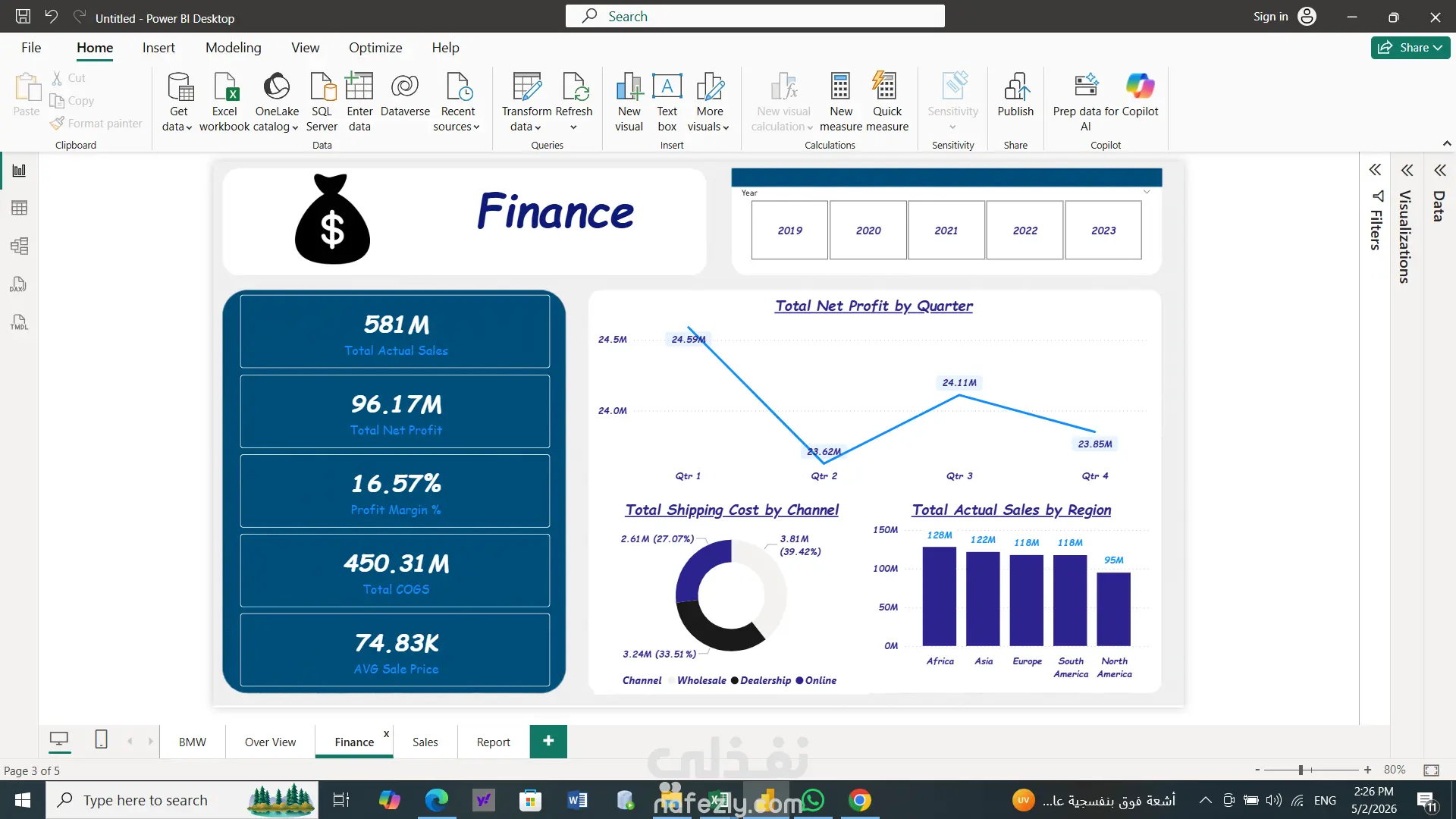Open the OneLake catalog
Screen dimensions: 1456x819
(277, 102)
